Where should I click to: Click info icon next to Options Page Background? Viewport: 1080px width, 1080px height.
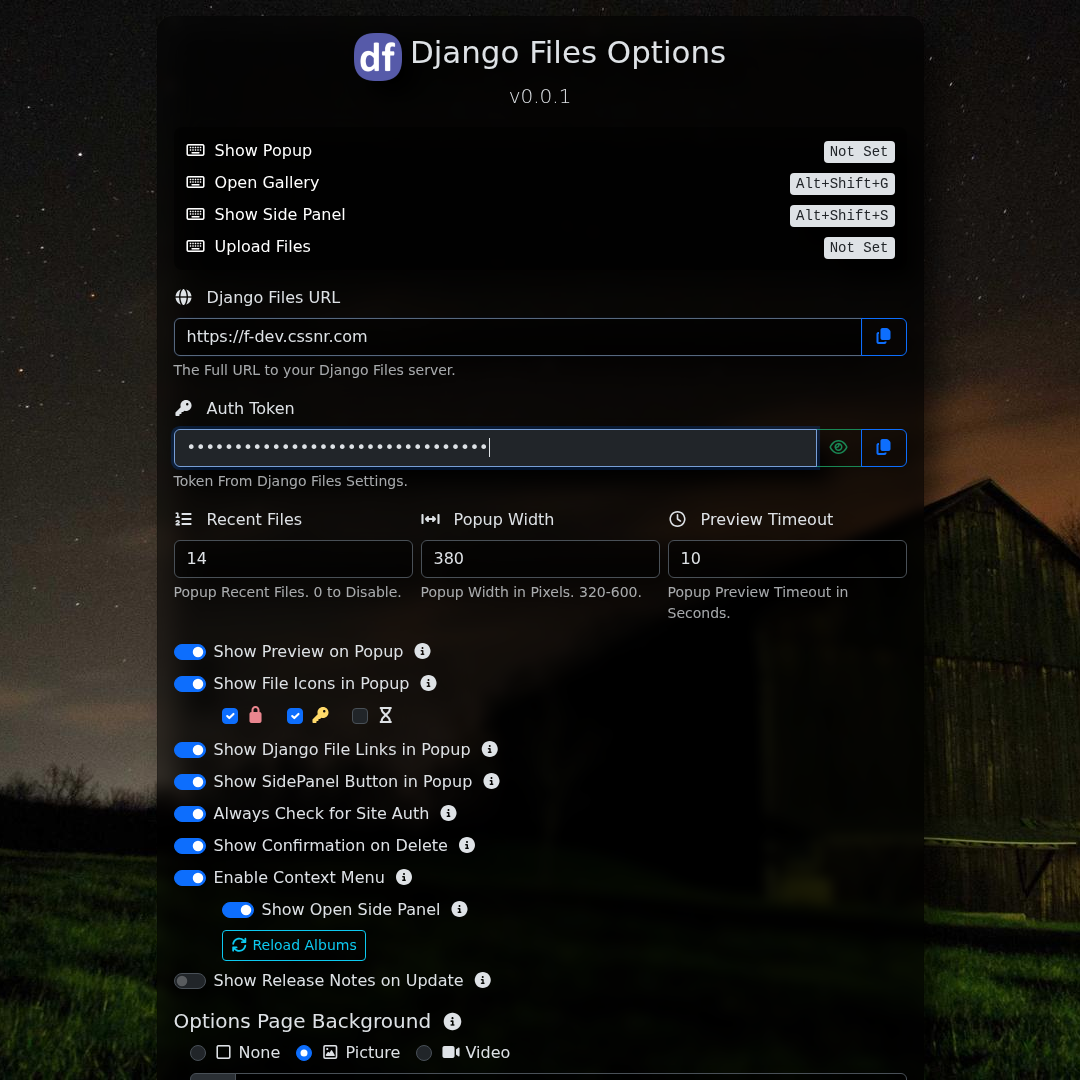click(452, 1021)
